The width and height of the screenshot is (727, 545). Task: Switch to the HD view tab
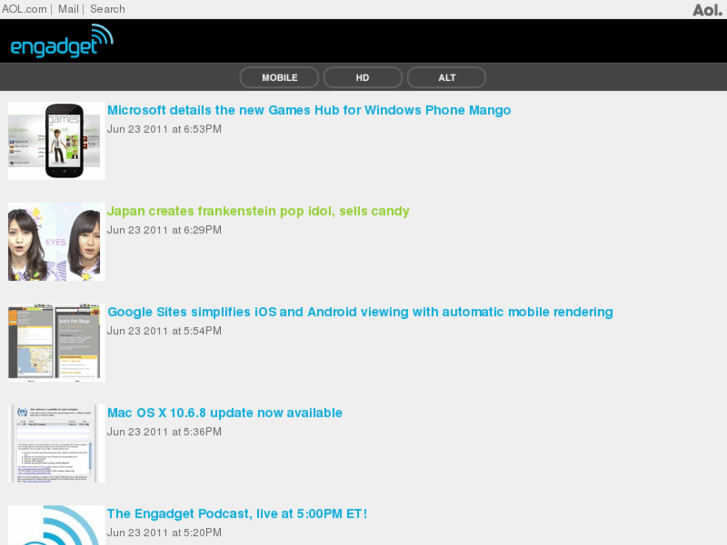(x=363, y=77)
